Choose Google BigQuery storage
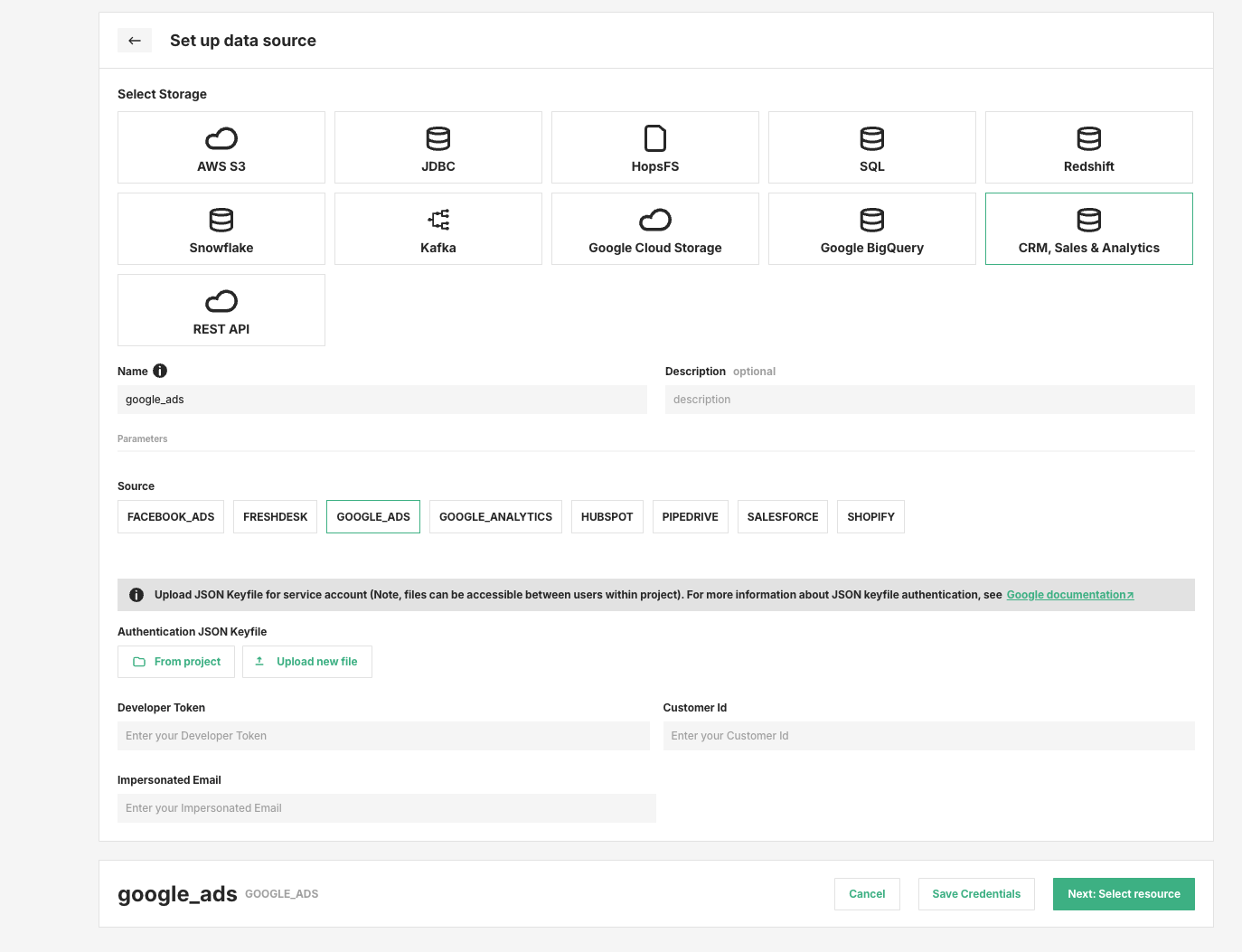The width and height of the screenshot is (1242, 952). 871,229
